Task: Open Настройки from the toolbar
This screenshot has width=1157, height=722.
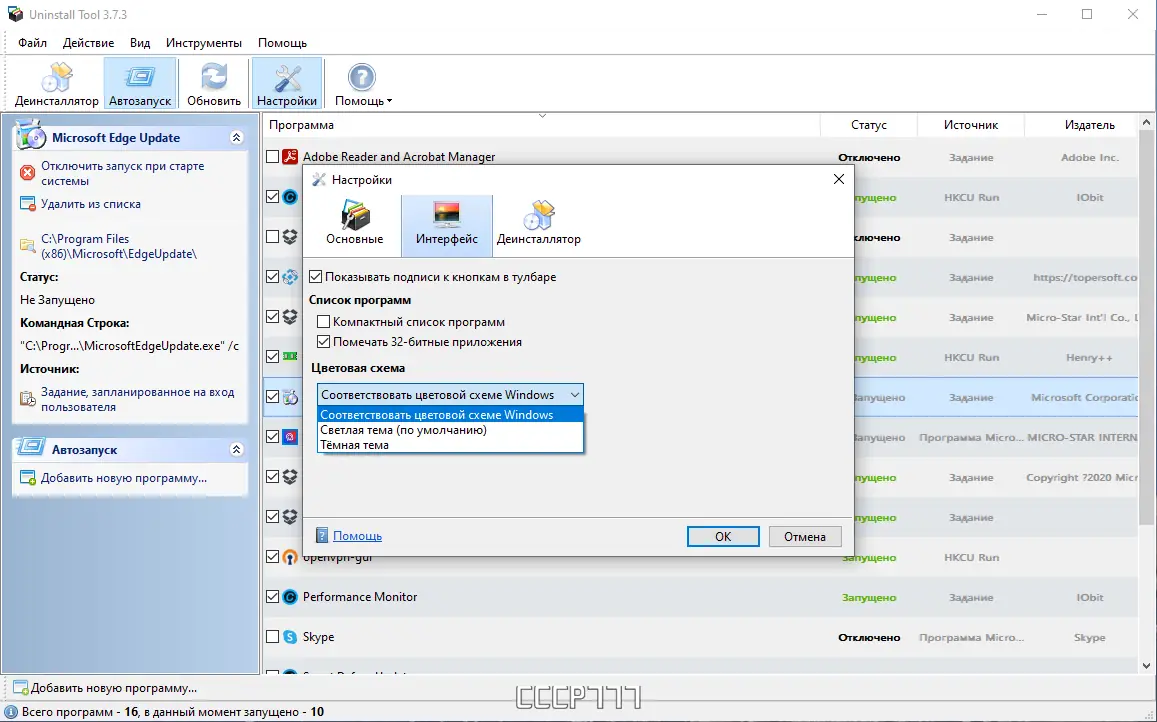Action: [287, 84]
